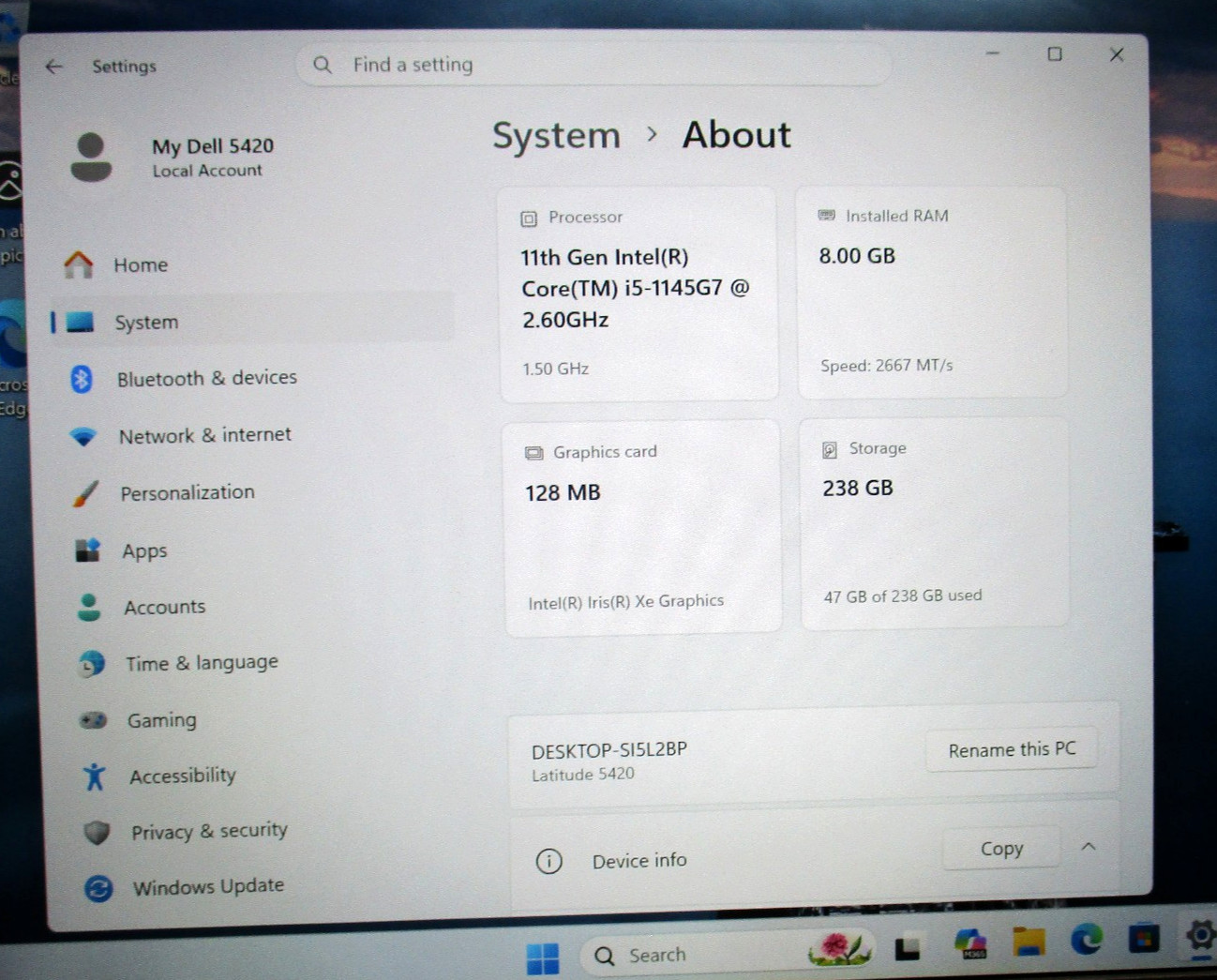The image size is (1217, 980).
Task: Open Microsoft Store from the taskbar
Action: click(x=1144, y=938)
